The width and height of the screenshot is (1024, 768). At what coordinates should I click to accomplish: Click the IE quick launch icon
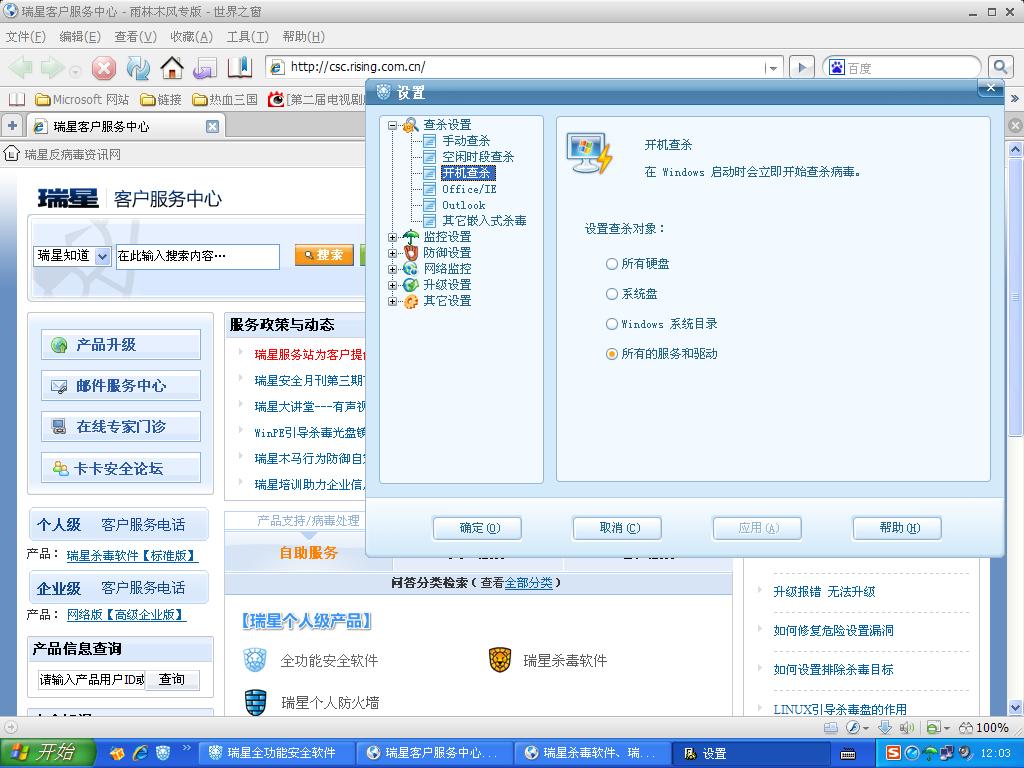click(140, 753)
